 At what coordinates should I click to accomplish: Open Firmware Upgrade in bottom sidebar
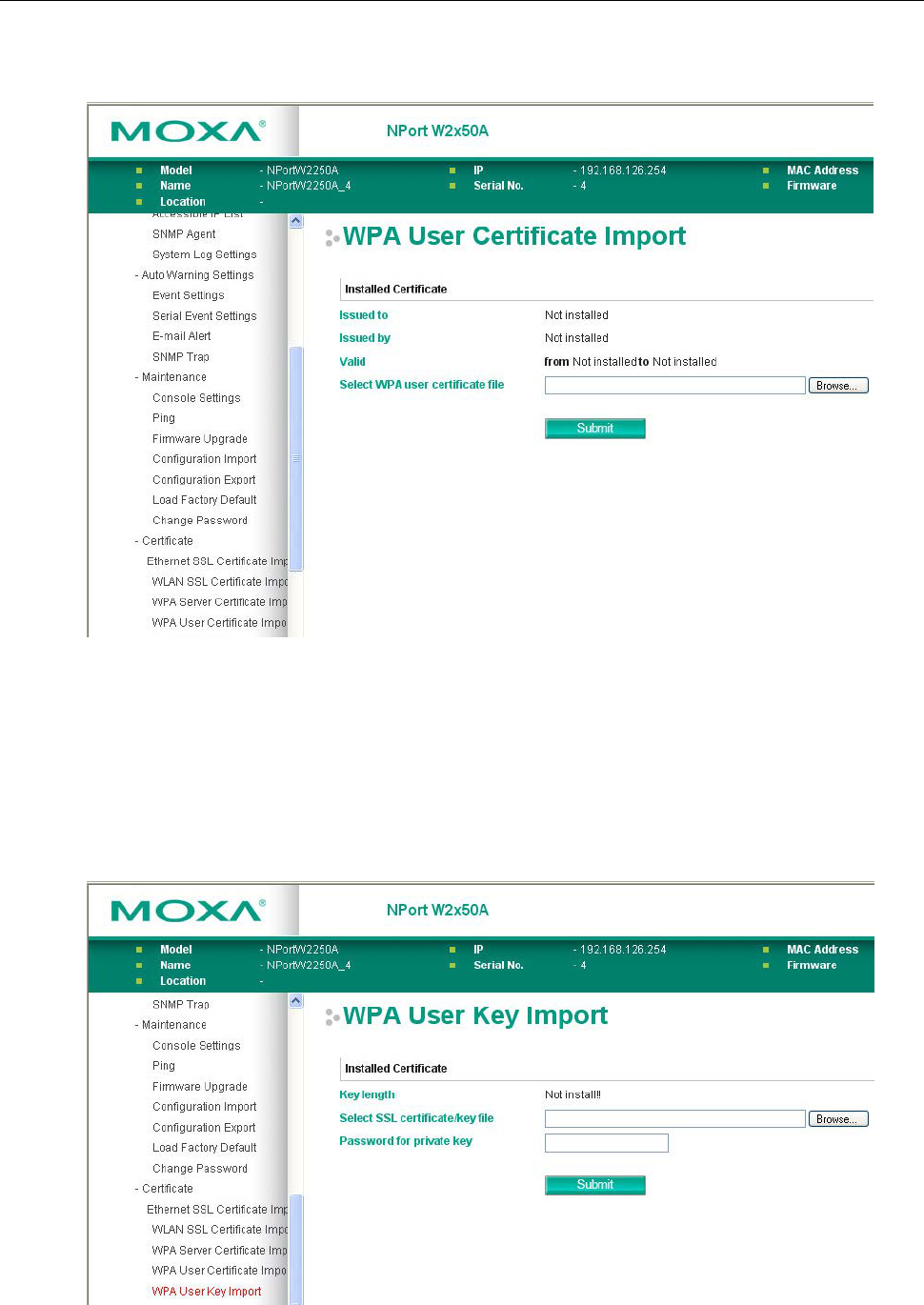pos(200,1087)
